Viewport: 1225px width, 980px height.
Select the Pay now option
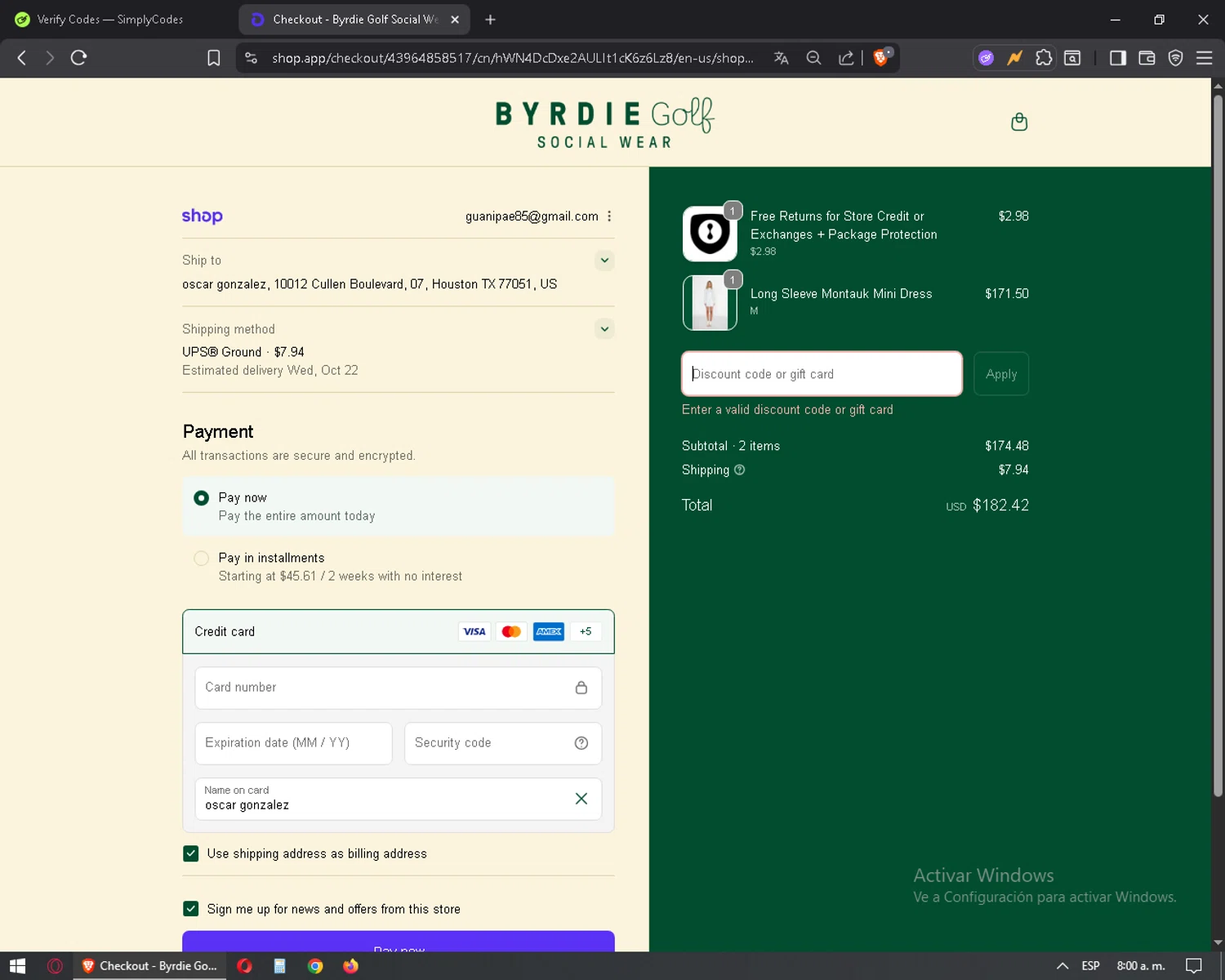pos(201,498)
